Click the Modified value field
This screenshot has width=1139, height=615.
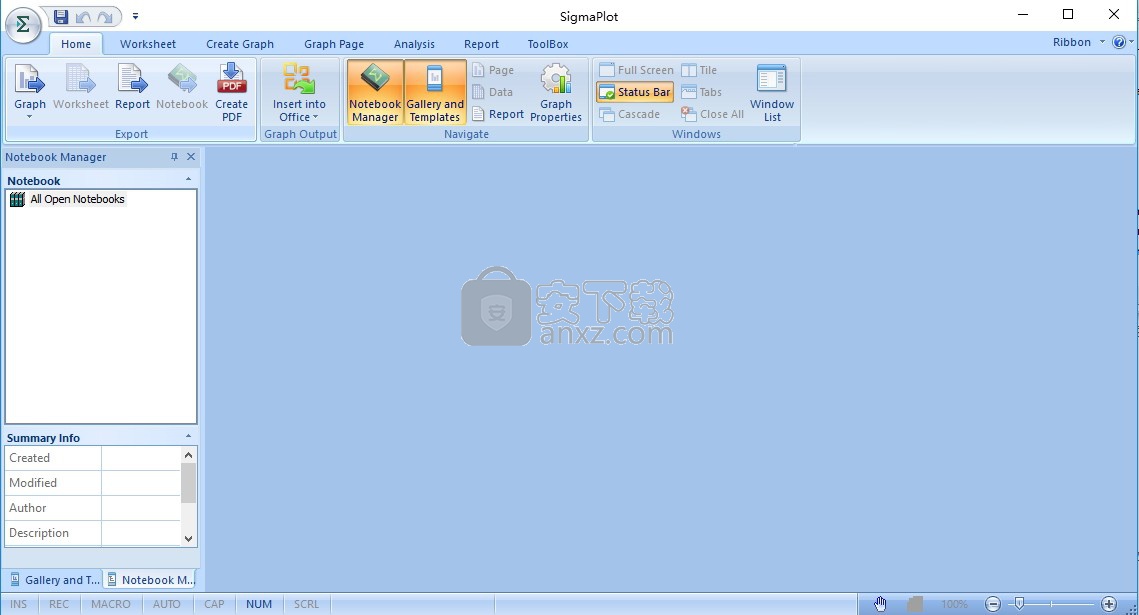pyautogui.click(x=141, y=483)
